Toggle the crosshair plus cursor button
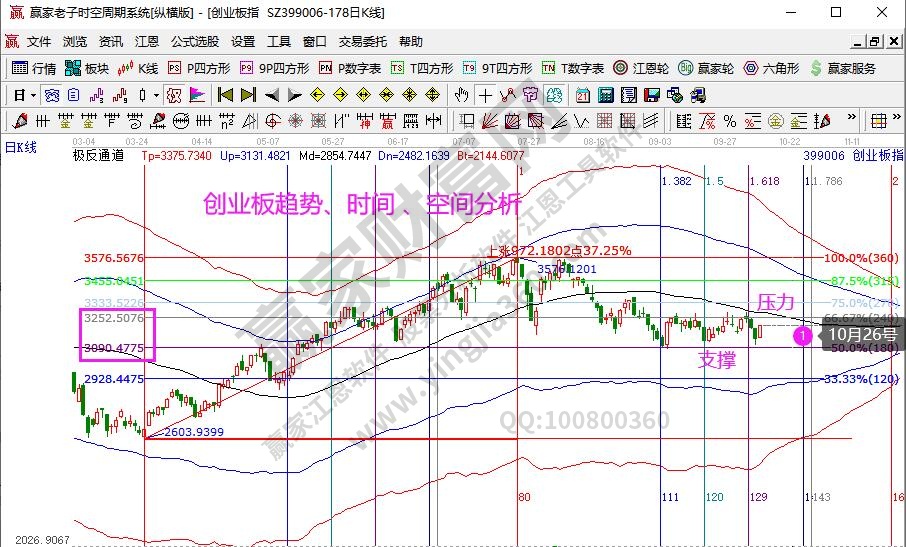 485,95
